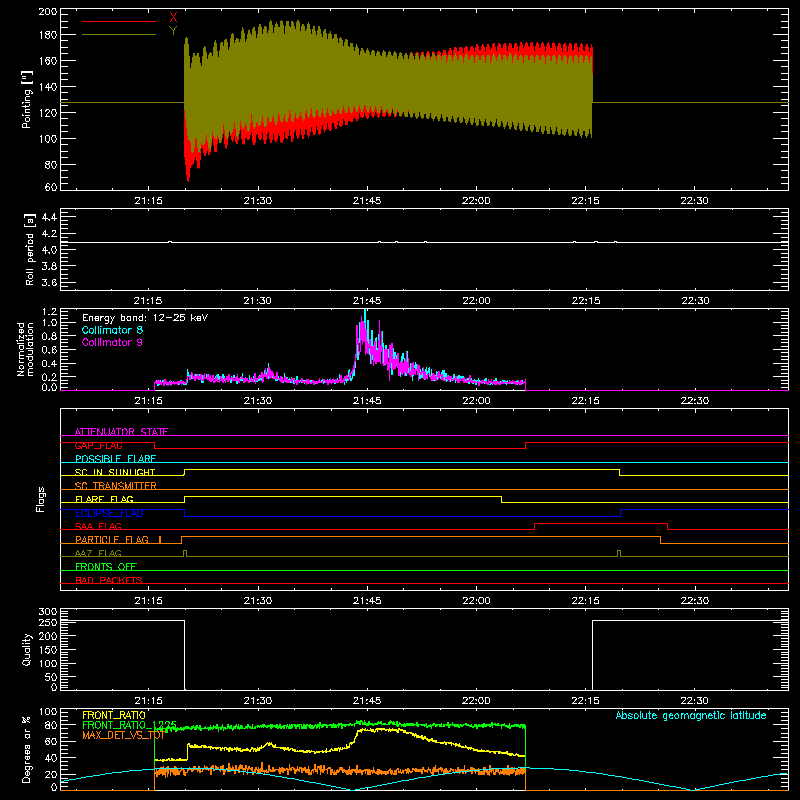Click the red X legend line
This screenshot has height=800, width=800.
[119, 21]
